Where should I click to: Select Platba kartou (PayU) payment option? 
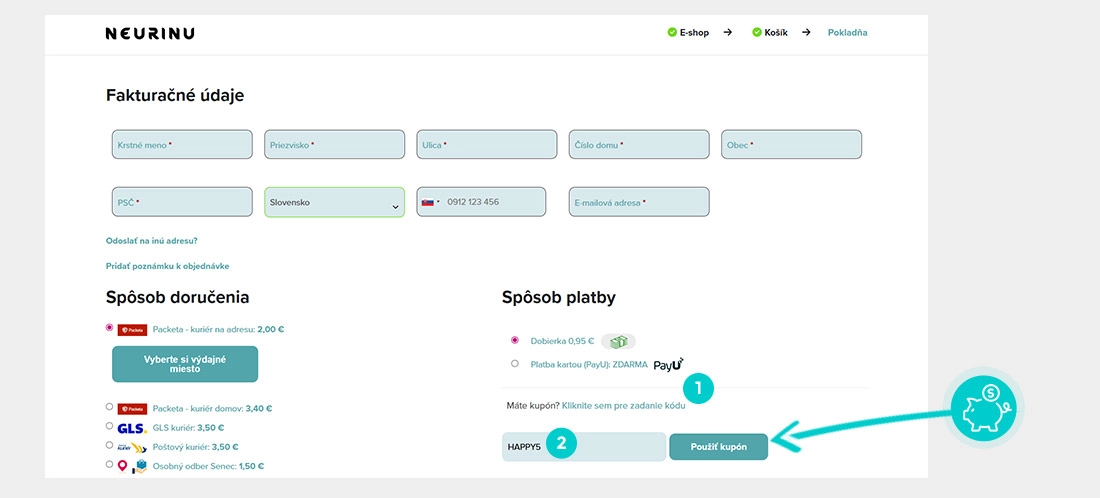pyautogui.click(x=515, y=363)
